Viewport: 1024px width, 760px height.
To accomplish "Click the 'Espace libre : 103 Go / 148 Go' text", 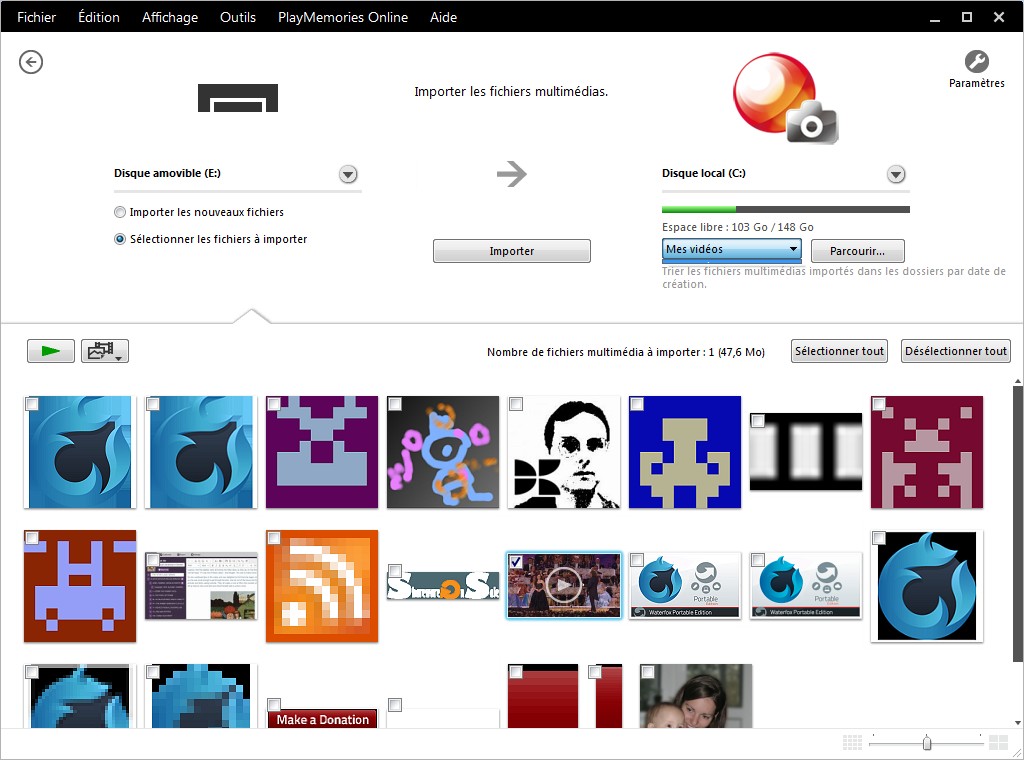I will [737, 227].
